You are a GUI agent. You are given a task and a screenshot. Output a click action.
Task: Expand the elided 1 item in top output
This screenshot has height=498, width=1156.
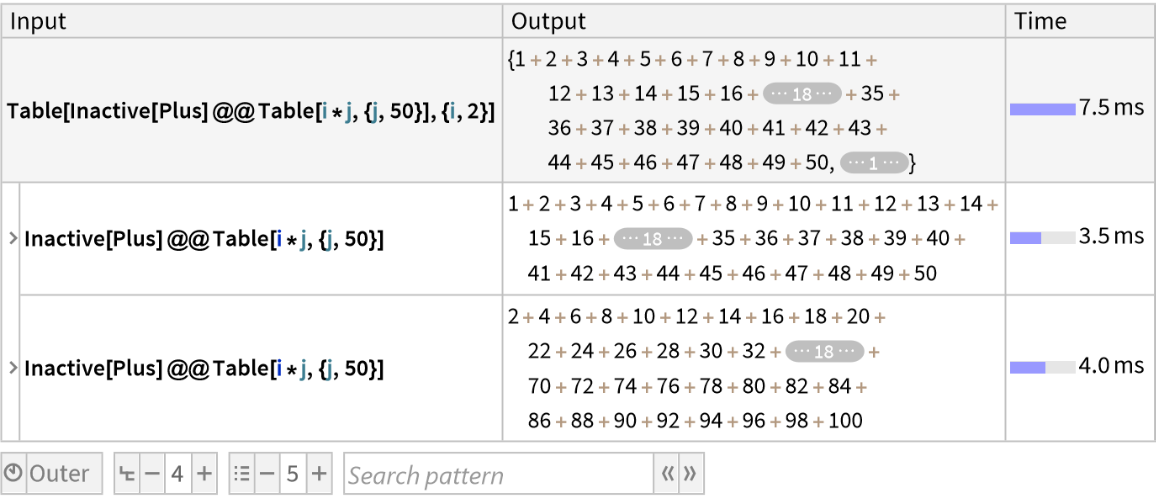874,161
